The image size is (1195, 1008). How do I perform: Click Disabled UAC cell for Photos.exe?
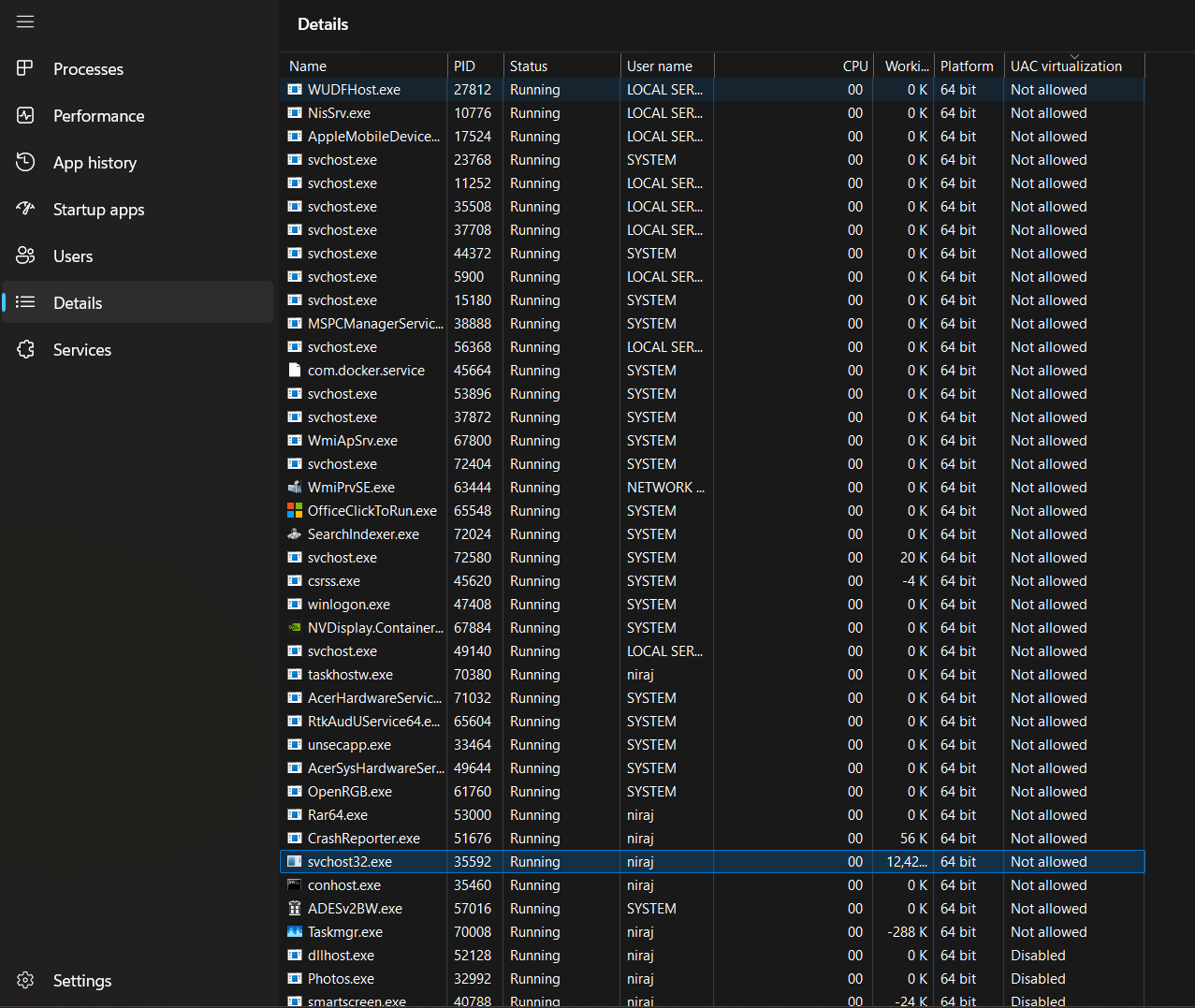pyautogui.click(x=1038, y=979)
